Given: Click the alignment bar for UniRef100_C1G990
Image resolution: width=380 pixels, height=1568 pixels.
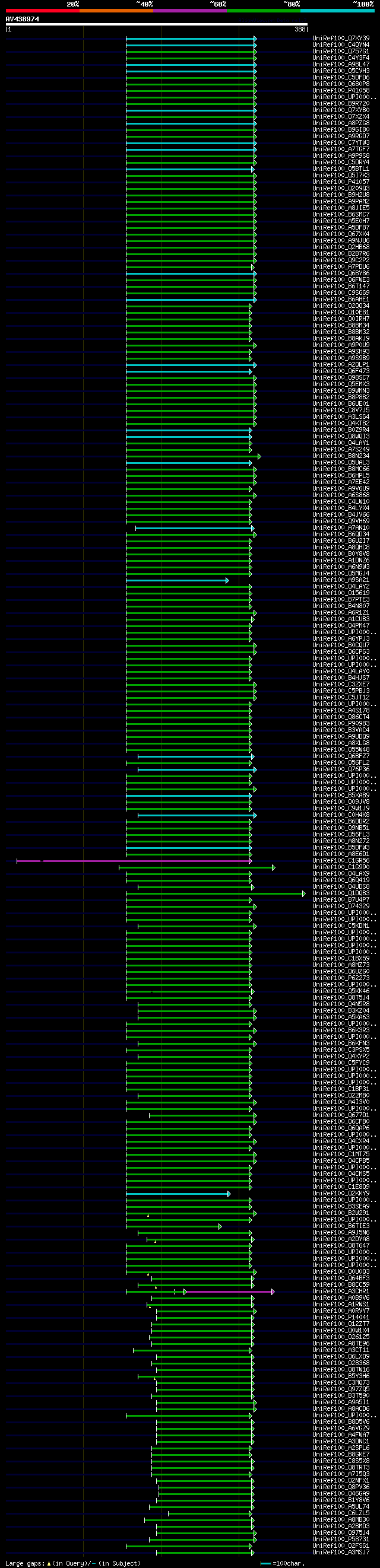Looking at the screenshot, I should pos(197,867).
